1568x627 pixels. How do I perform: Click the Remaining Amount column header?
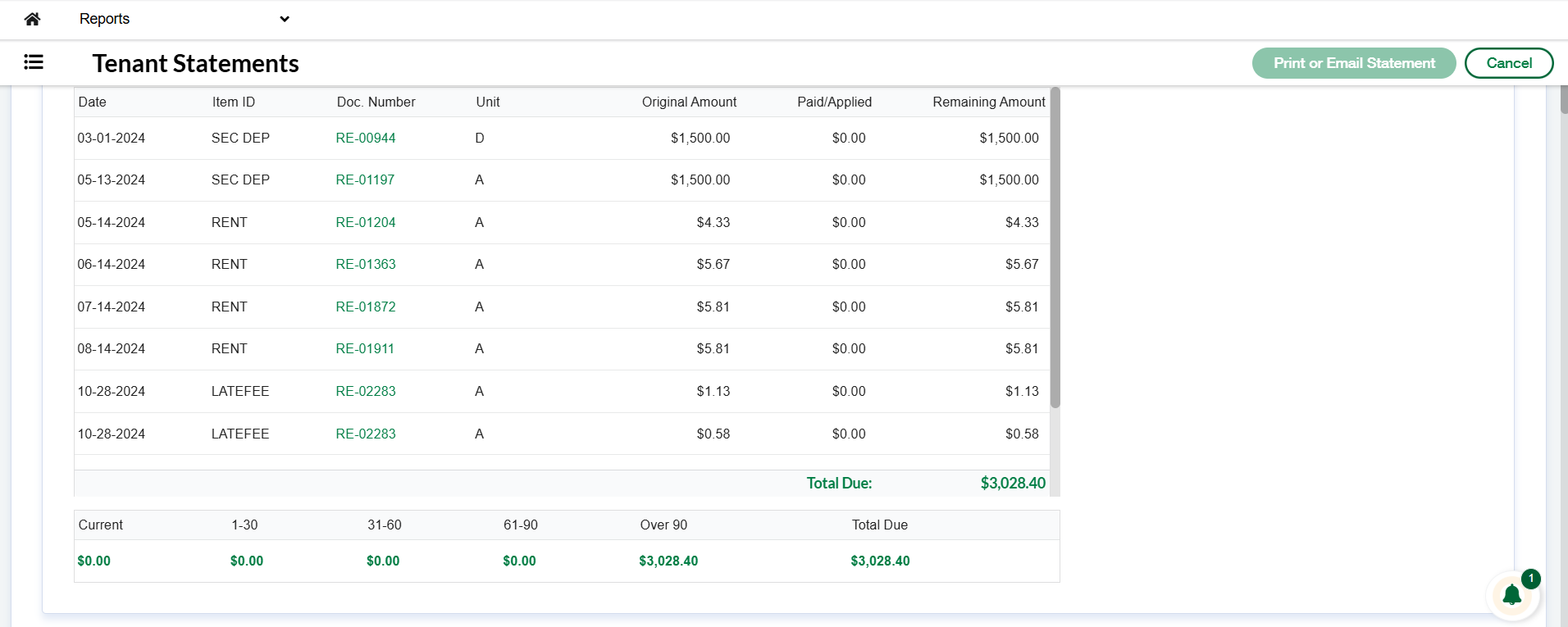pyautogui.click(x=989, y=102)
